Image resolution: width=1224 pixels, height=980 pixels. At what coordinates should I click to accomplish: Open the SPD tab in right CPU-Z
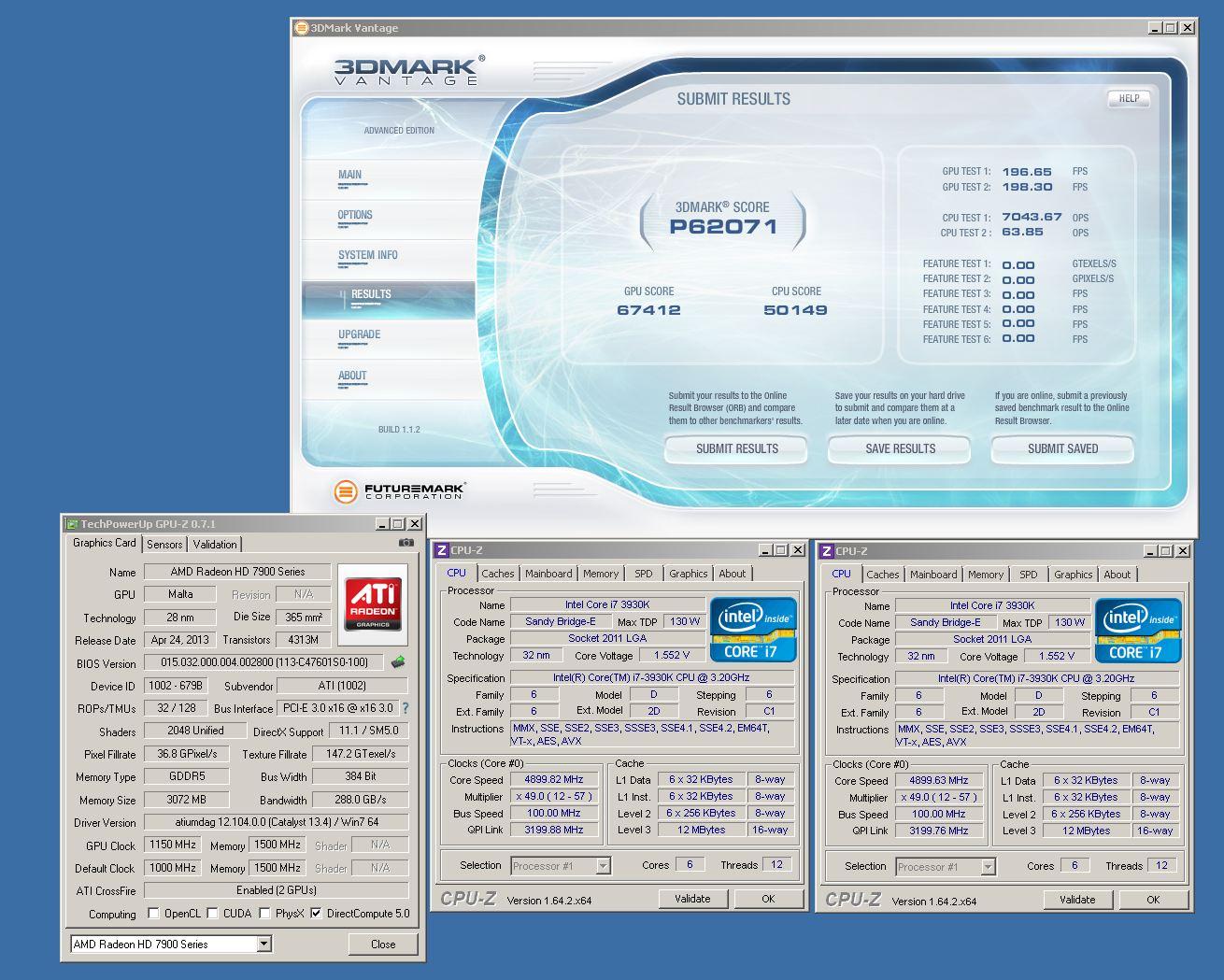(x=1029, y=575)
